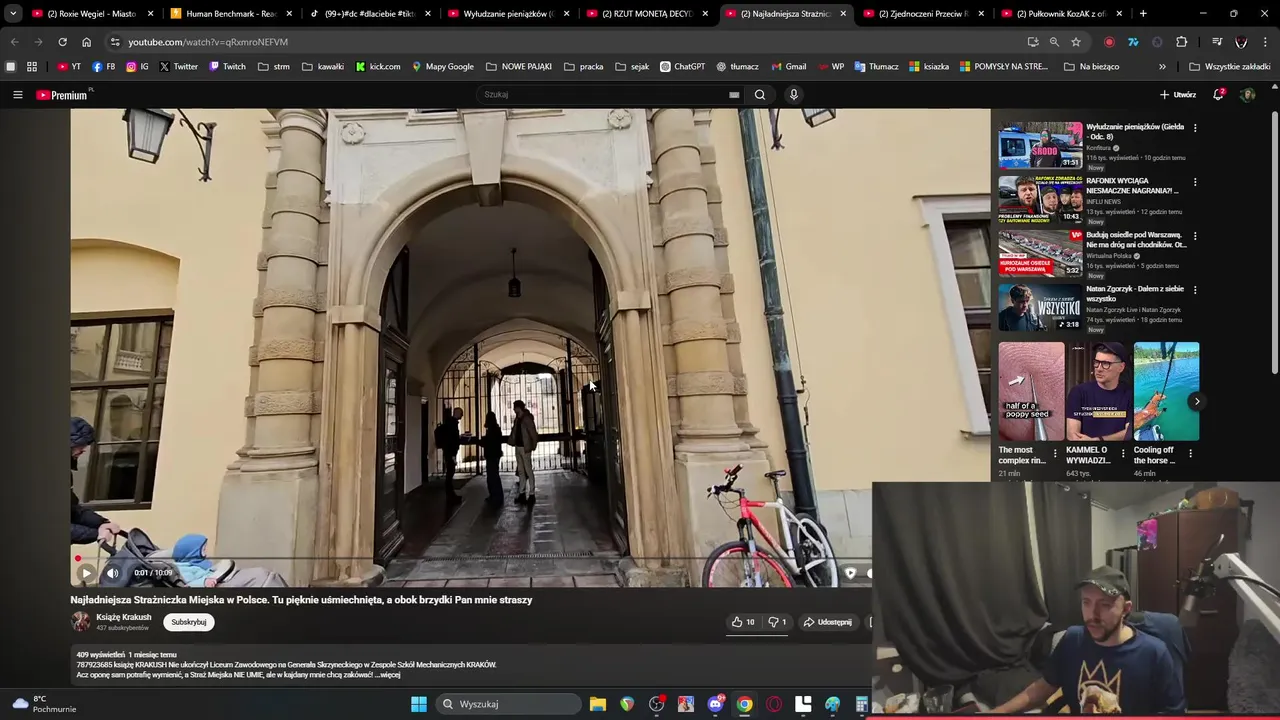Viewport: 1280px width, 720px height.
Task: Open options menu for Budują osiedle video
Action: point(1195,236)
